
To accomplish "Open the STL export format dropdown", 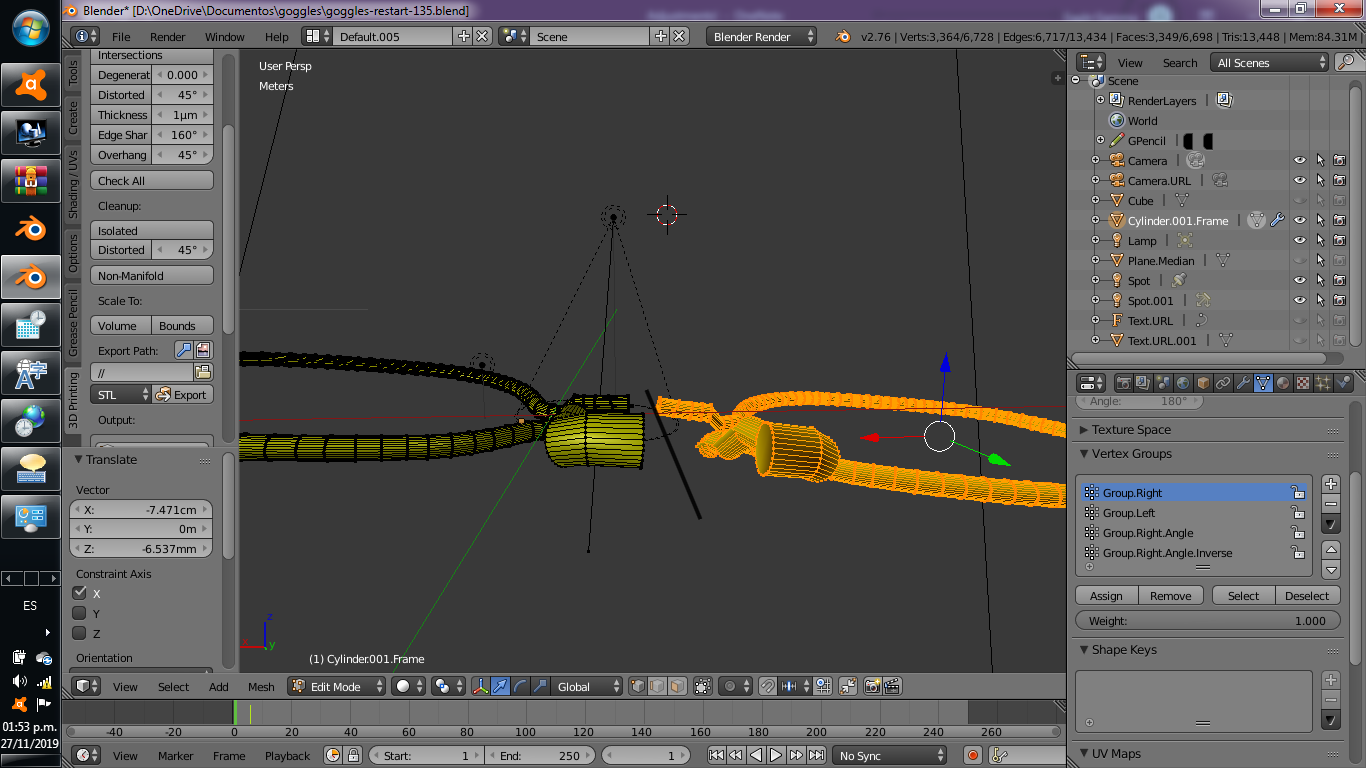I will pyautogui.click(x=120, y=395).
